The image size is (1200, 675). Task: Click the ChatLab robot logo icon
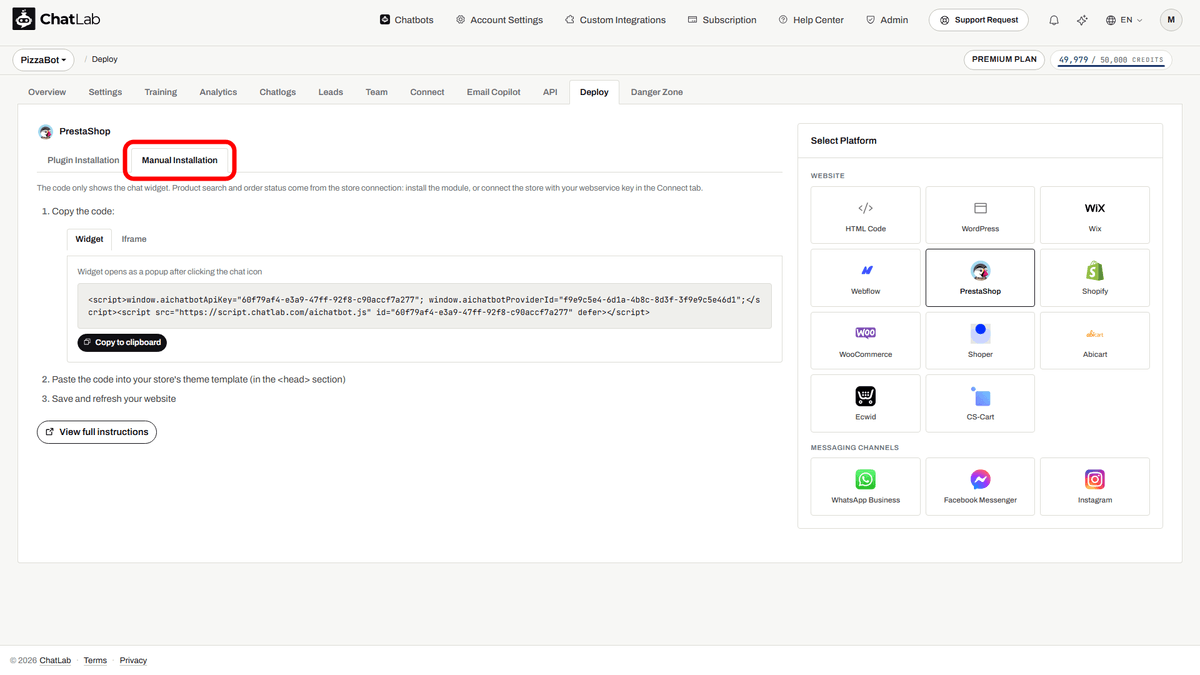(x=24, y=19)
